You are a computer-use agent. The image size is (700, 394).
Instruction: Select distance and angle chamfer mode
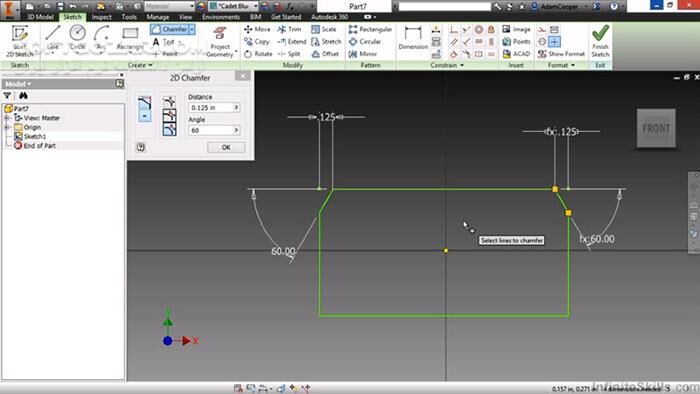[x=169, y=130]
